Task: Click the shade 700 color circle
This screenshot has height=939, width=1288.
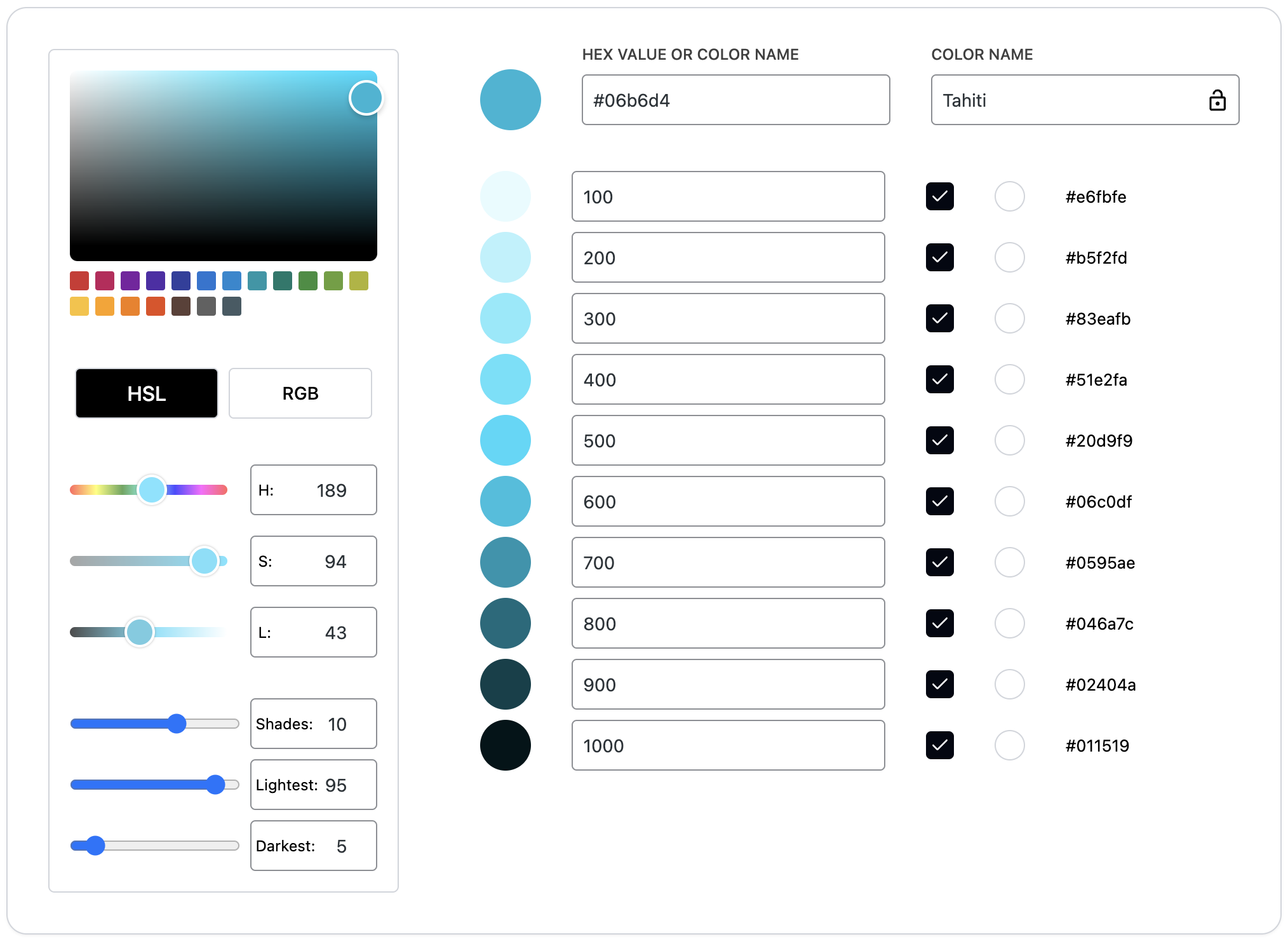Action: click(505, 562)
